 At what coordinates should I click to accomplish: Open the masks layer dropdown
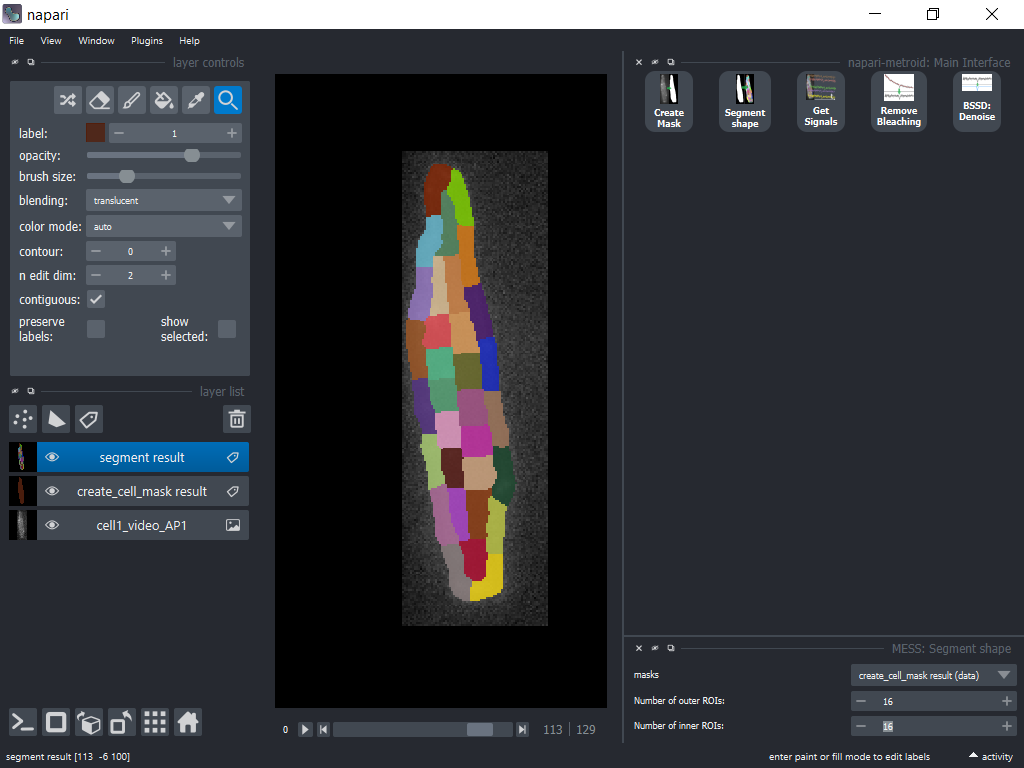click(x=933, y=675)
